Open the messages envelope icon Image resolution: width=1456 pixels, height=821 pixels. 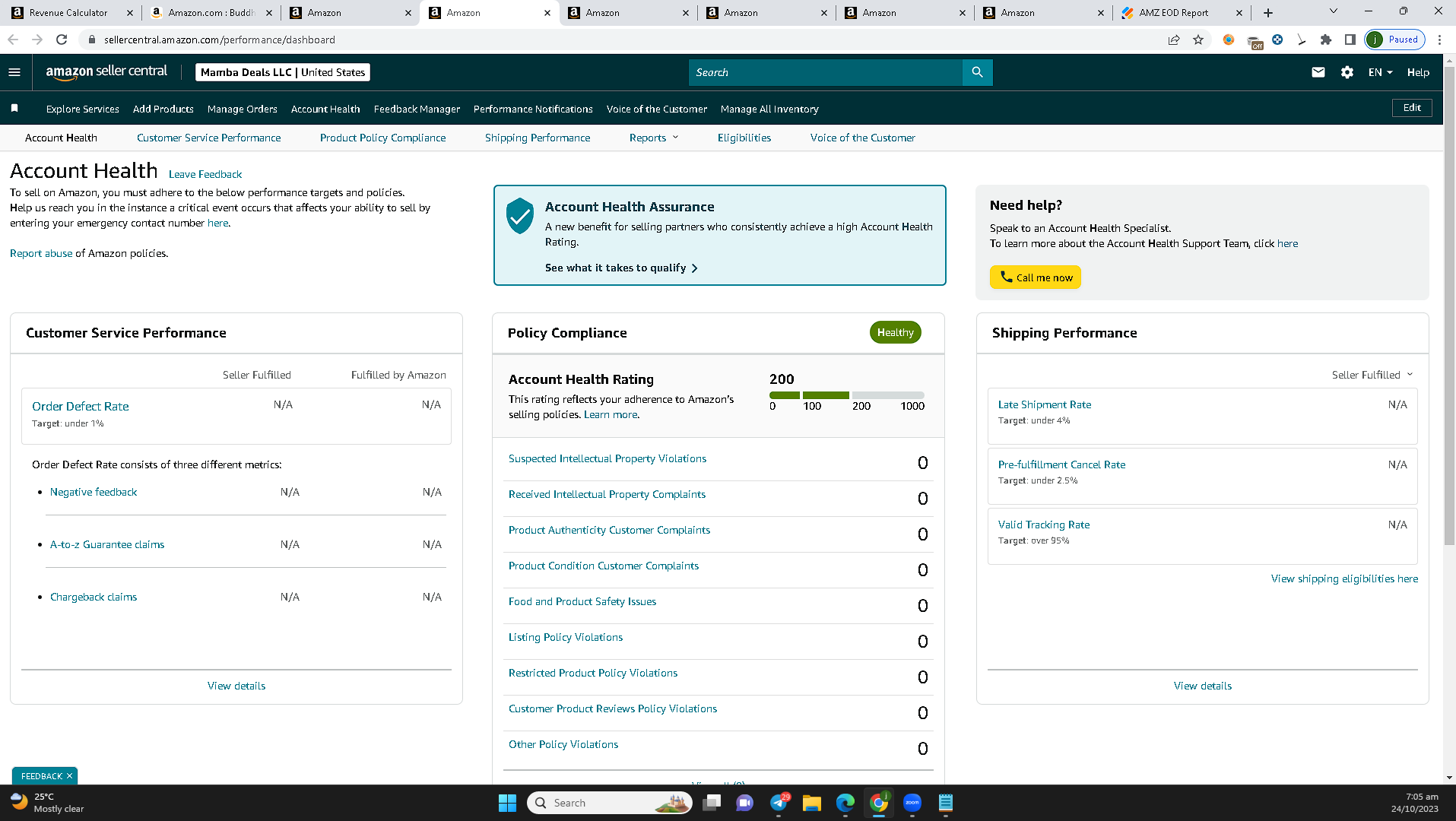[1318, 72]
